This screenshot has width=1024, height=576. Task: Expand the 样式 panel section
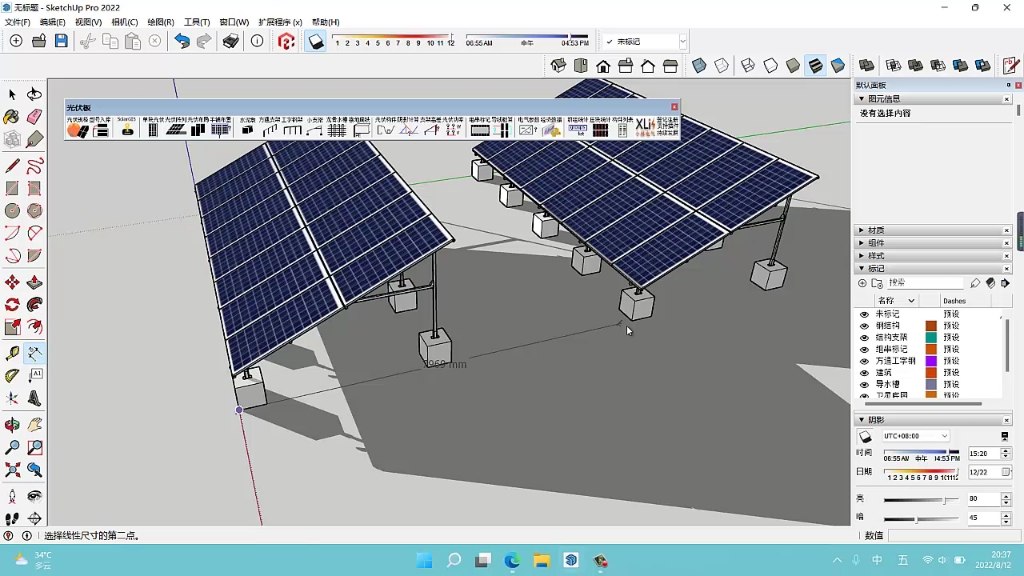(875, 256)
